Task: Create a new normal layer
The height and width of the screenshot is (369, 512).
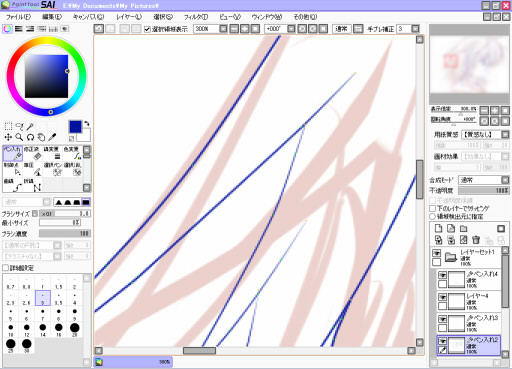Action: point(439,228)
